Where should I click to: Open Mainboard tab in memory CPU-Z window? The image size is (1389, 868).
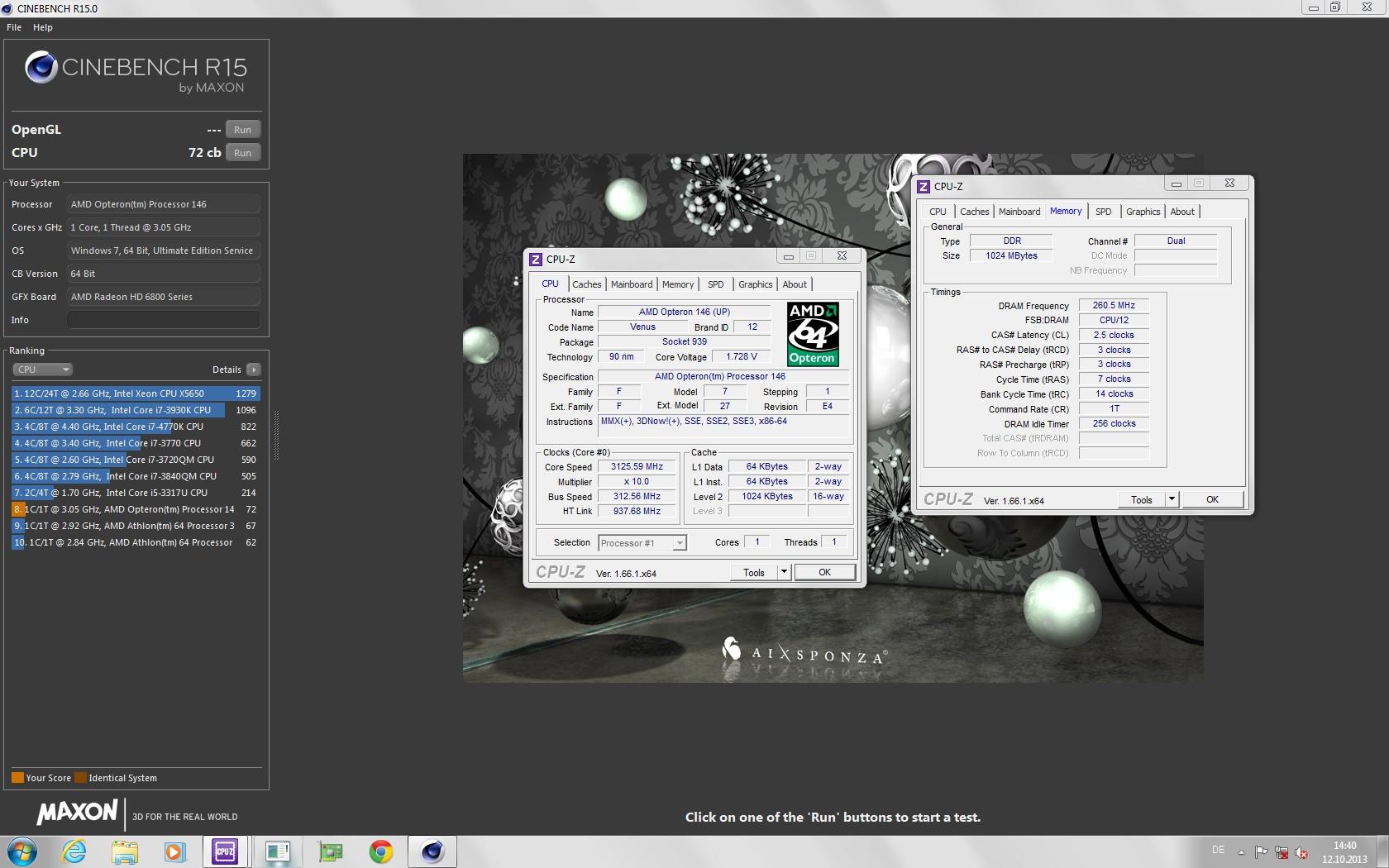1019,212
